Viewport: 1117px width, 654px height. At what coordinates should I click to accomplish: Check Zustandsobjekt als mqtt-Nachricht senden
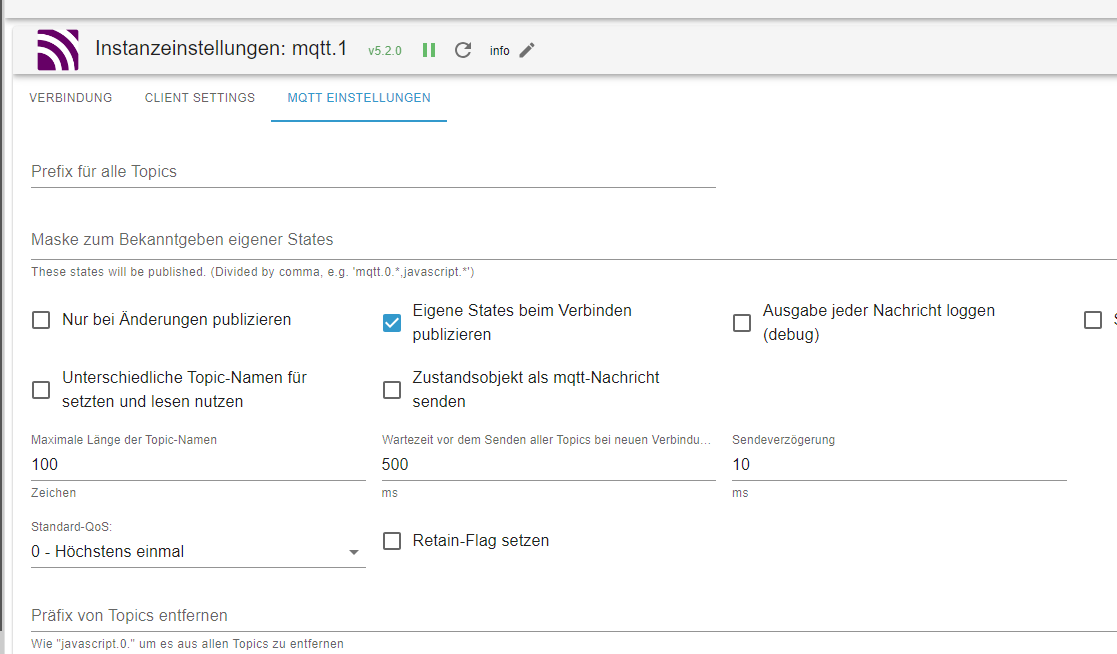pos(392,390)
